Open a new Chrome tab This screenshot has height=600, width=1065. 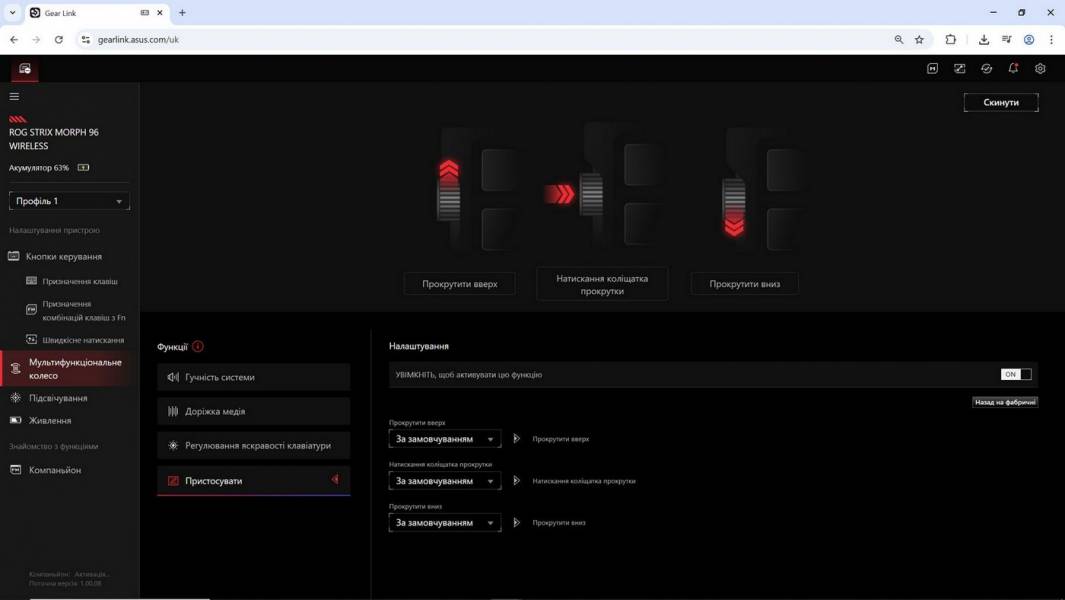[x=182, y=12]
